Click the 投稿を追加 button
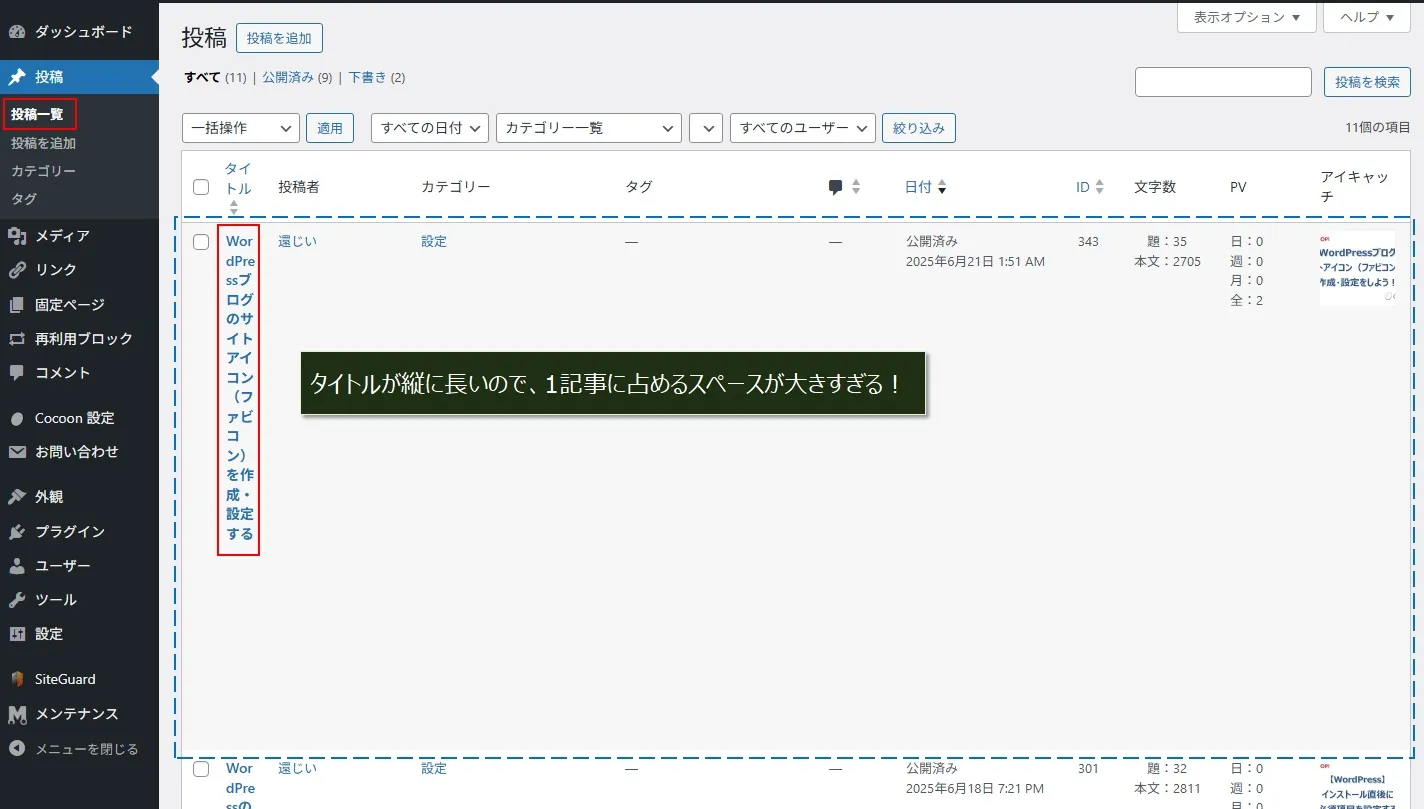The height and width of the screenshot is (809, 1424). pos(278,38)
